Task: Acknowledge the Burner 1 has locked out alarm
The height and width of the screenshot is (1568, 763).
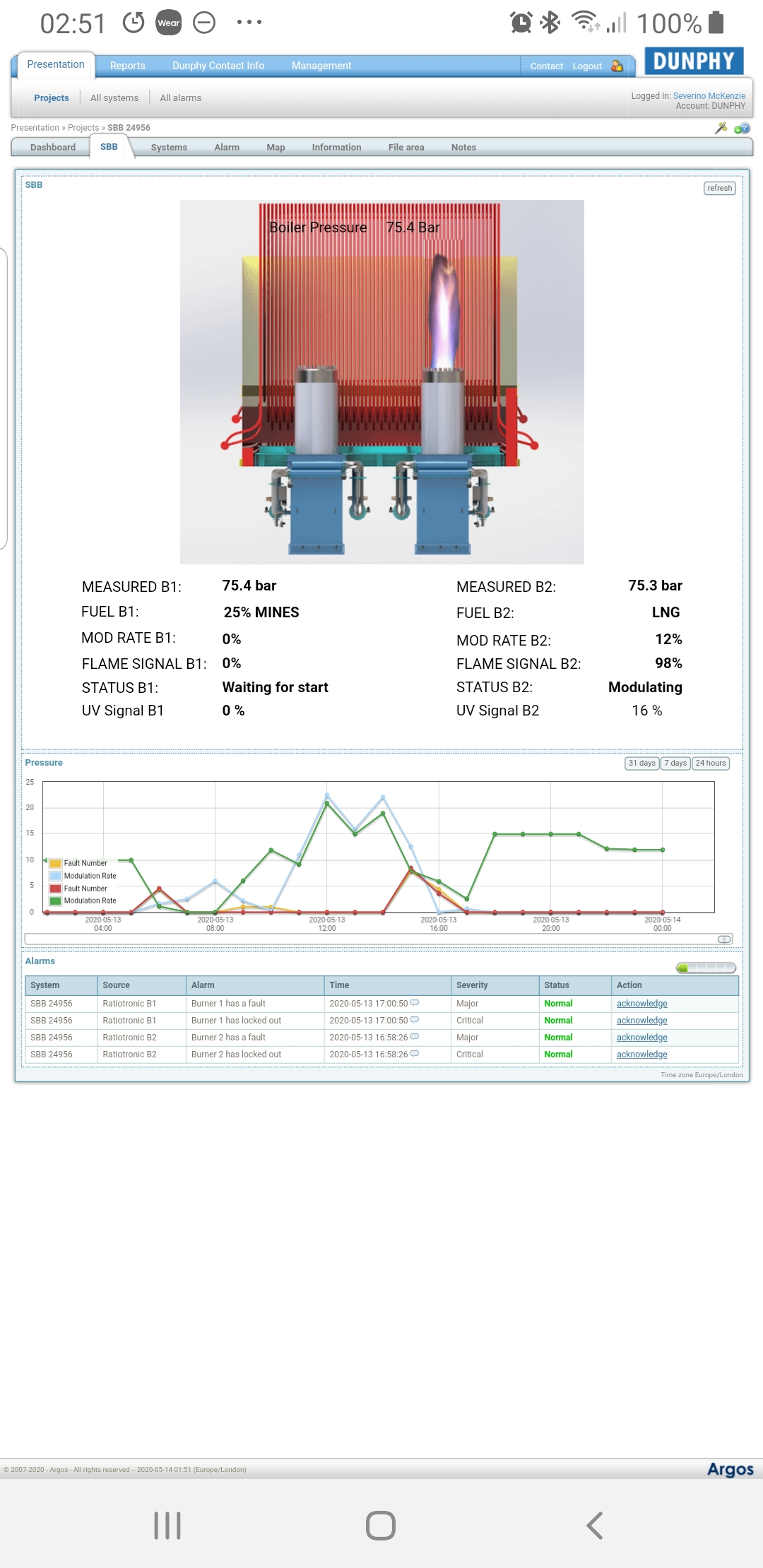Action: click(642, 1020)
